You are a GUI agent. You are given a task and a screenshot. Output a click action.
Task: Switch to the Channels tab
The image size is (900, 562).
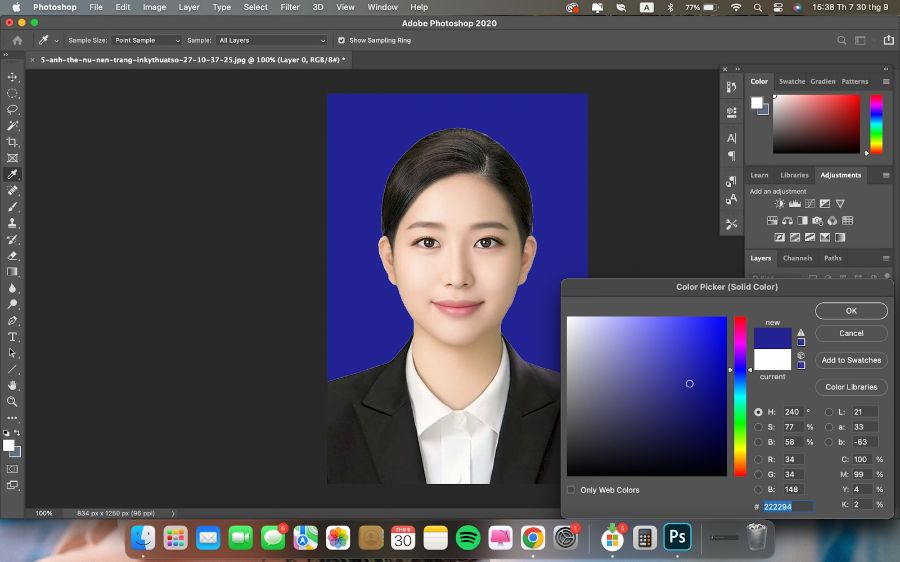pos(798,258)
